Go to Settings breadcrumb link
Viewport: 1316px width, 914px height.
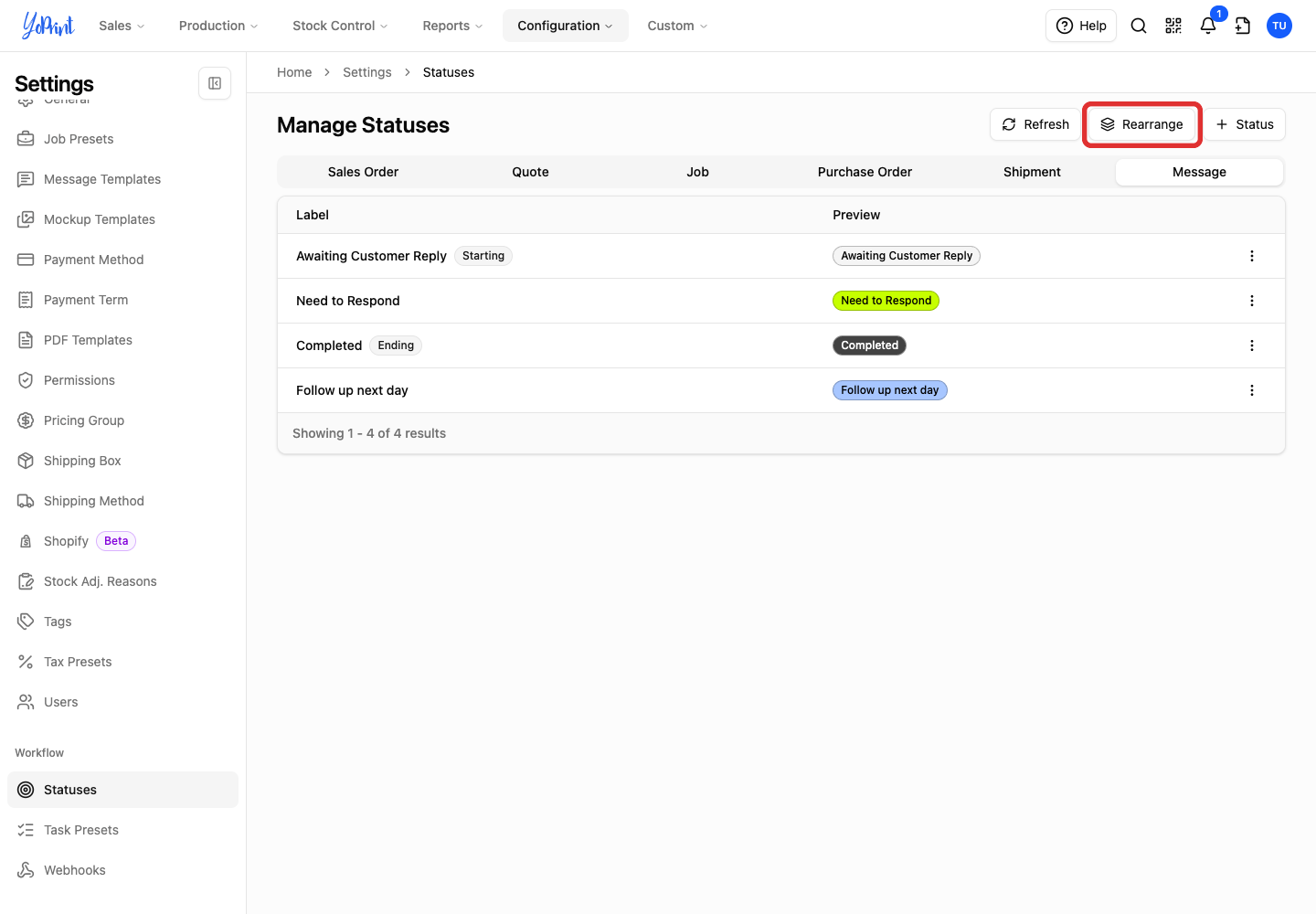click(366, 72)
